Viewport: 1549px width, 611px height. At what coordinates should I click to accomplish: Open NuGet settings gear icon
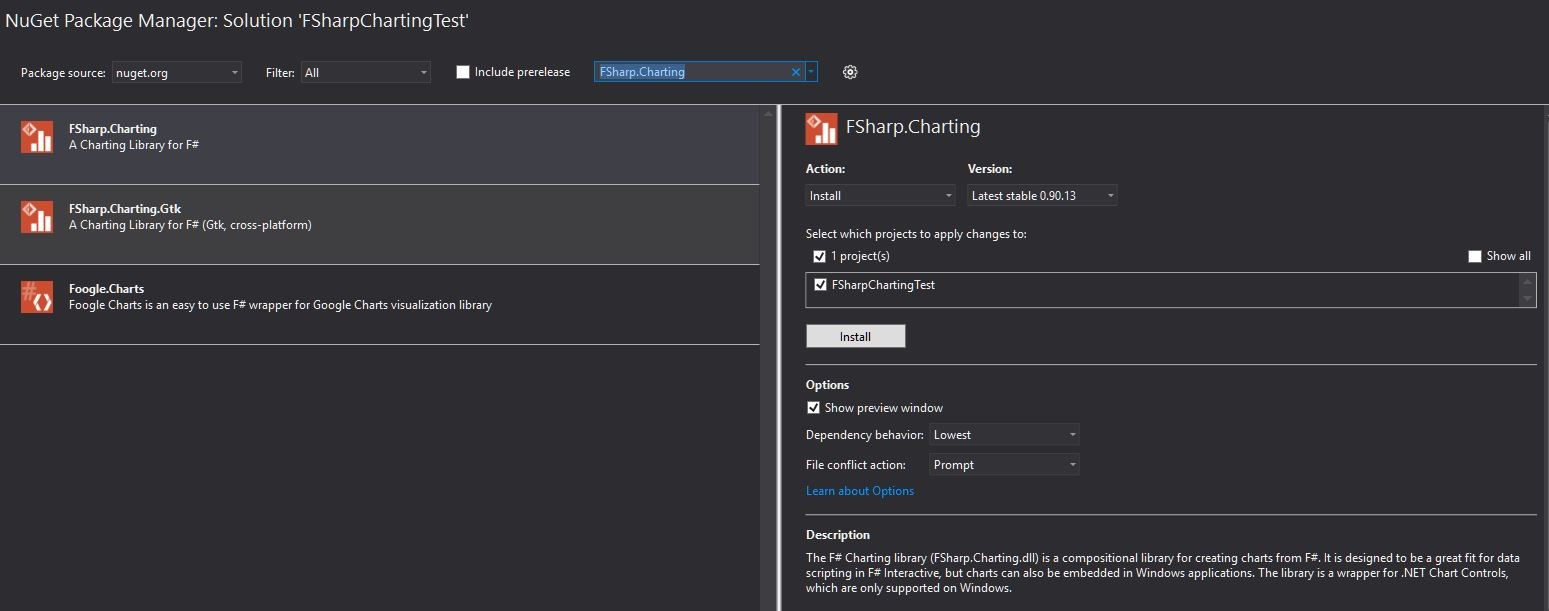click(850, 72)
